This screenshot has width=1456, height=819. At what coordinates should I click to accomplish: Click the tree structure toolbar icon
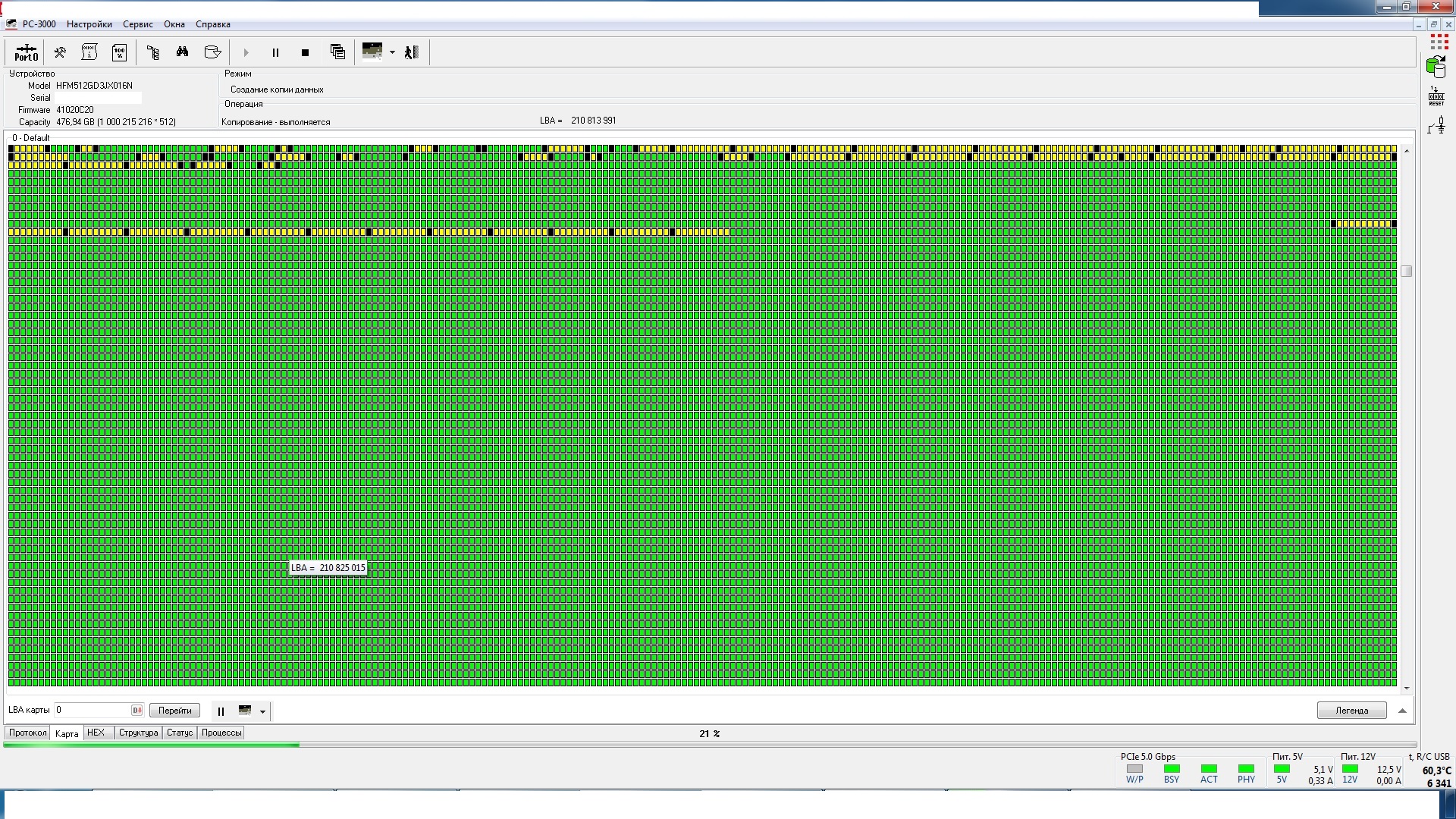pos(152,52)
